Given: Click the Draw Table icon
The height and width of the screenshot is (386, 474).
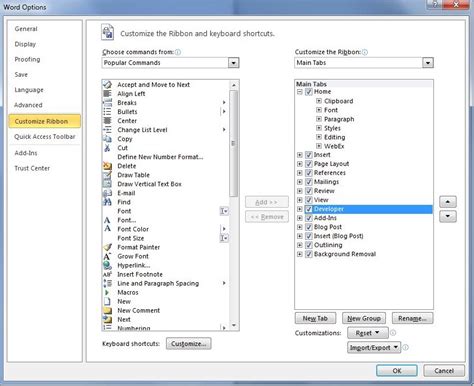Looking at the screenshot, I should pos(107,175).
